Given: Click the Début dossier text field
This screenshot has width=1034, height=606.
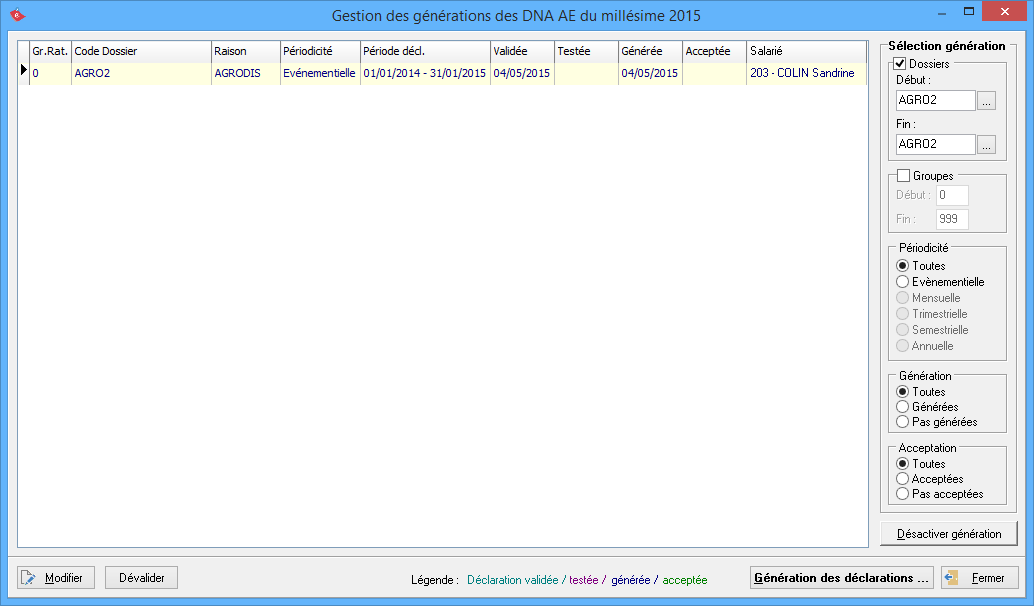Looking at the screenshot, I should (934, 101).
